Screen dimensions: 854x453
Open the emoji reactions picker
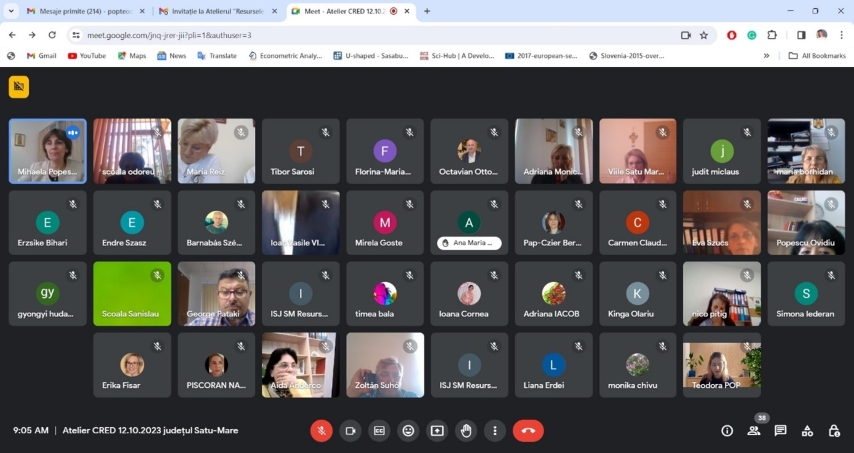point(408,430)
